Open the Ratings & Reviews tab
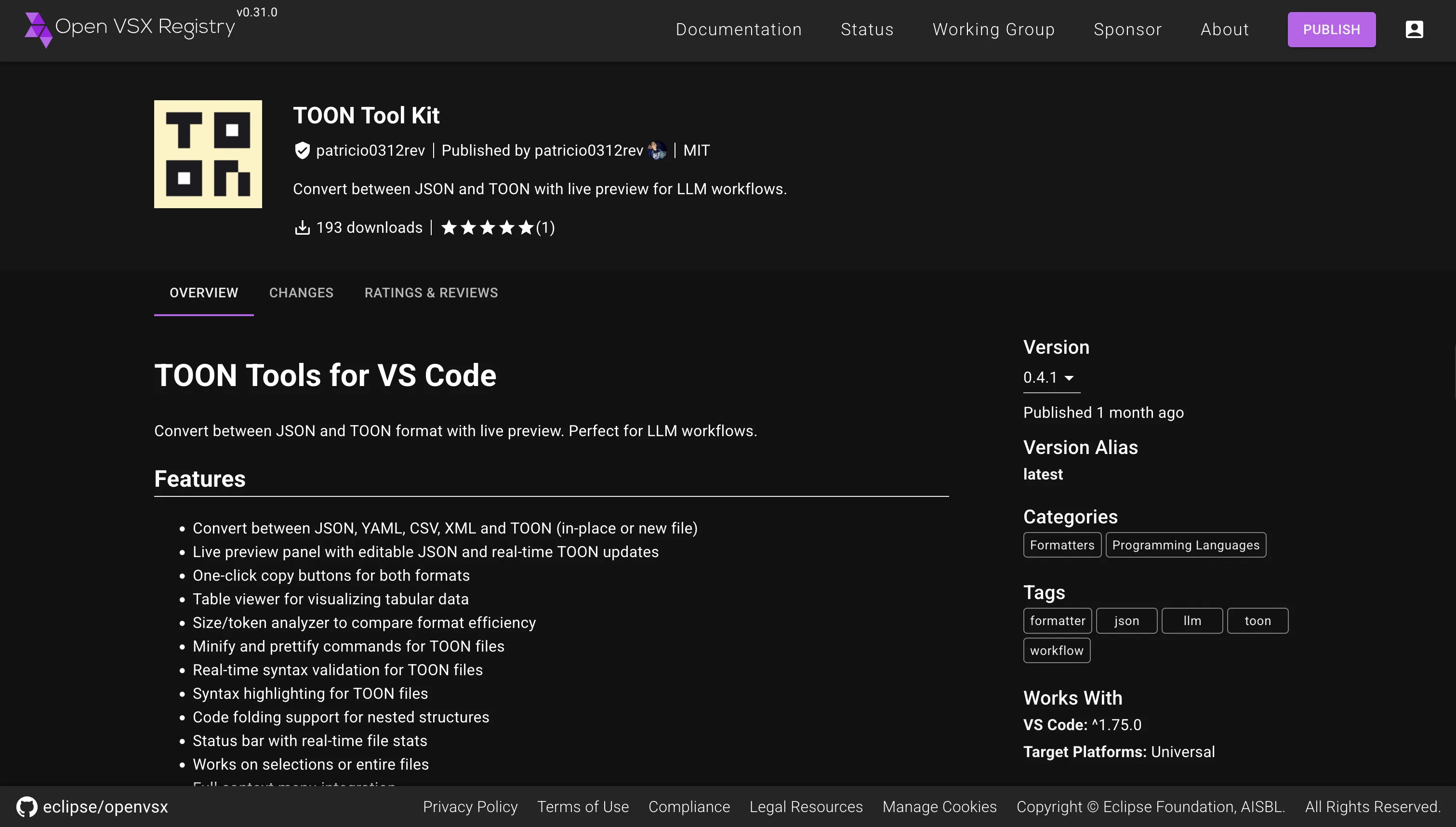 [431, 293]
